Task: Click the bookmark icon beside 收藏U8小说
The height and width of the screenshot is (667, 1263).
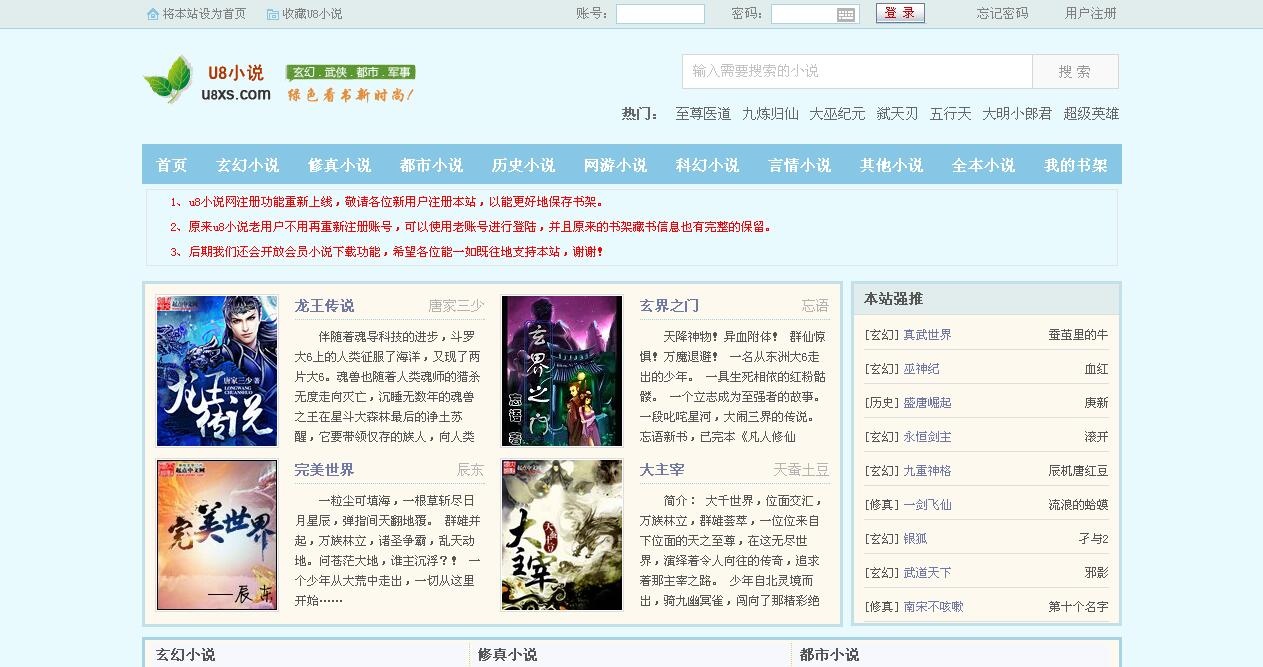Action: point(273,14)
